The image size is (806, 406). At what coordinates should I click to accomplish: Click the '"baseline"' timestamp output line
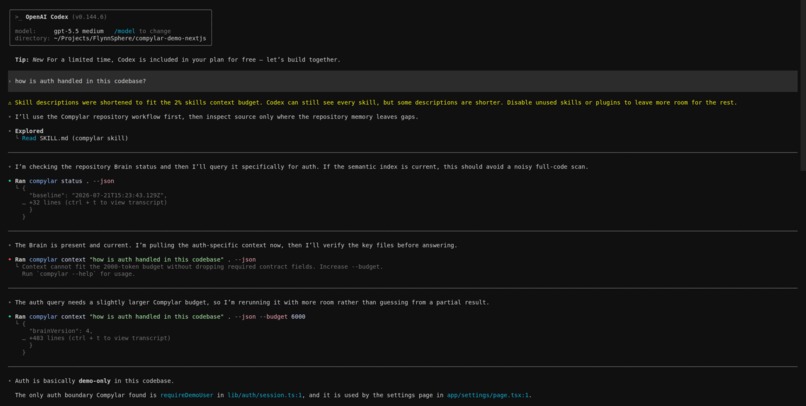click(x=98, y=196)
